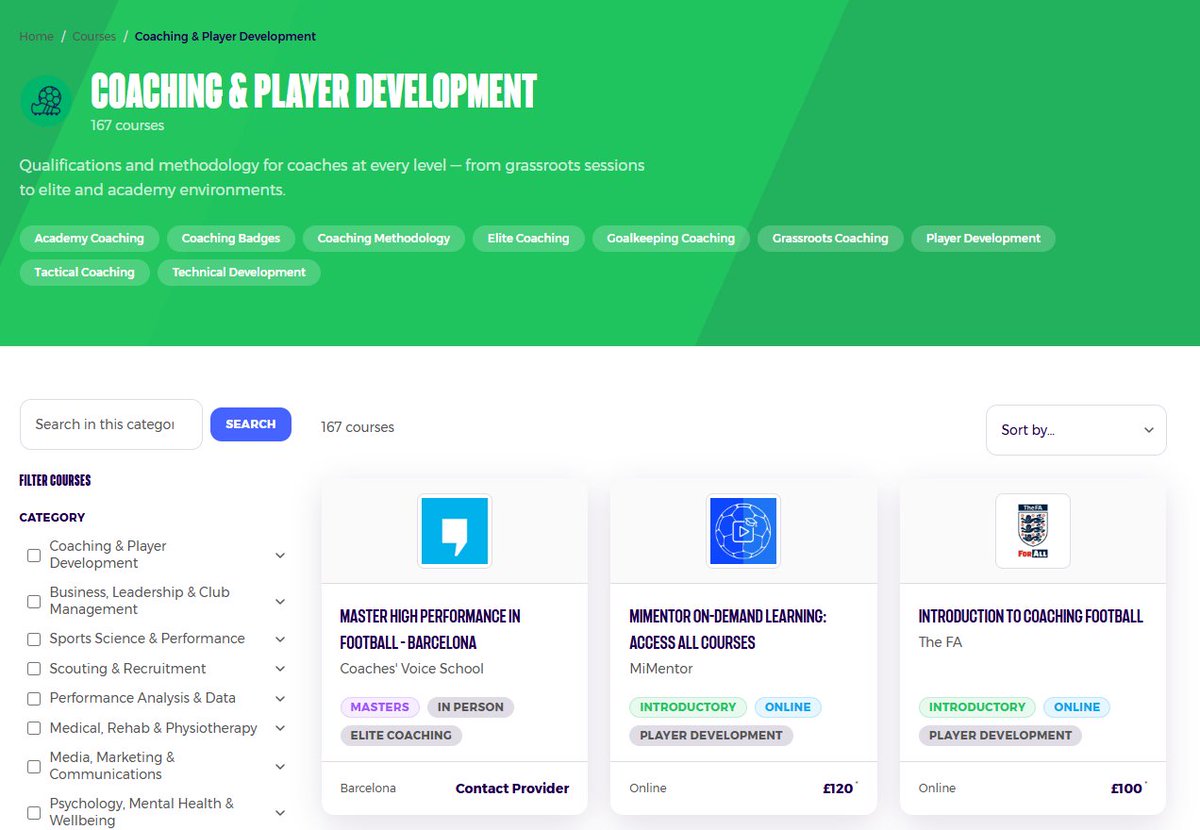Expand Scouting & Recruitment subcategories
Viewport: 1200px width, 830px height.
click(x=280, y=669)
